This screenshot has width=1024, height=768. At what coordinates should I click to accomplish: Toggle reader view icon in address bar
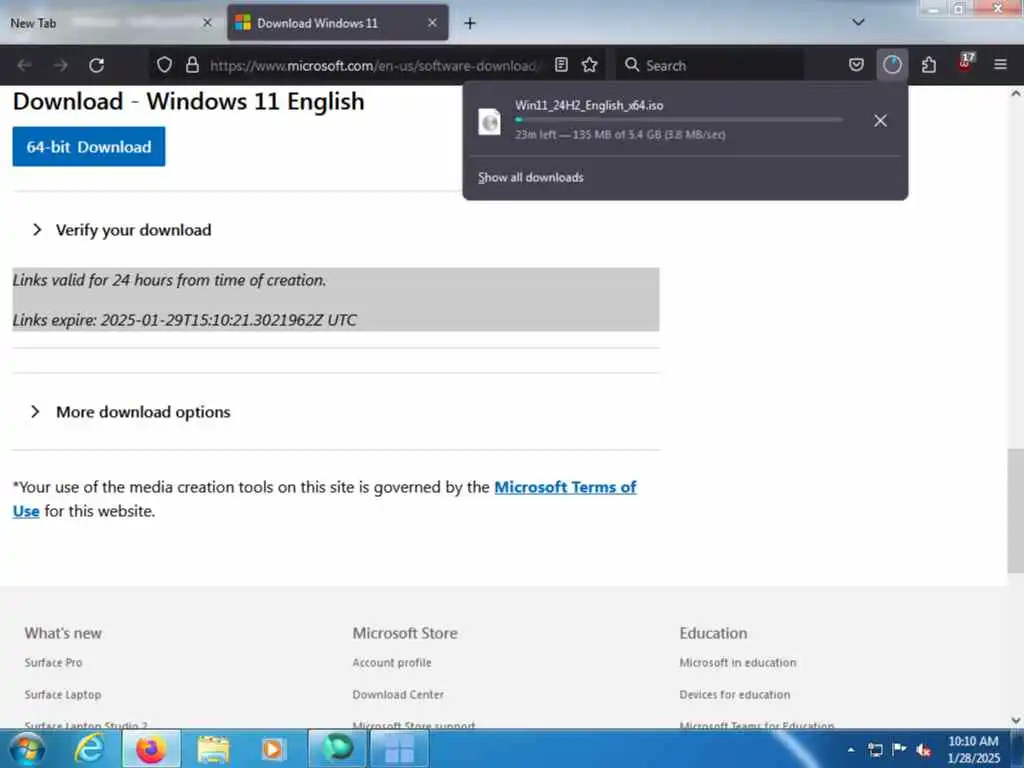(561, 65)
